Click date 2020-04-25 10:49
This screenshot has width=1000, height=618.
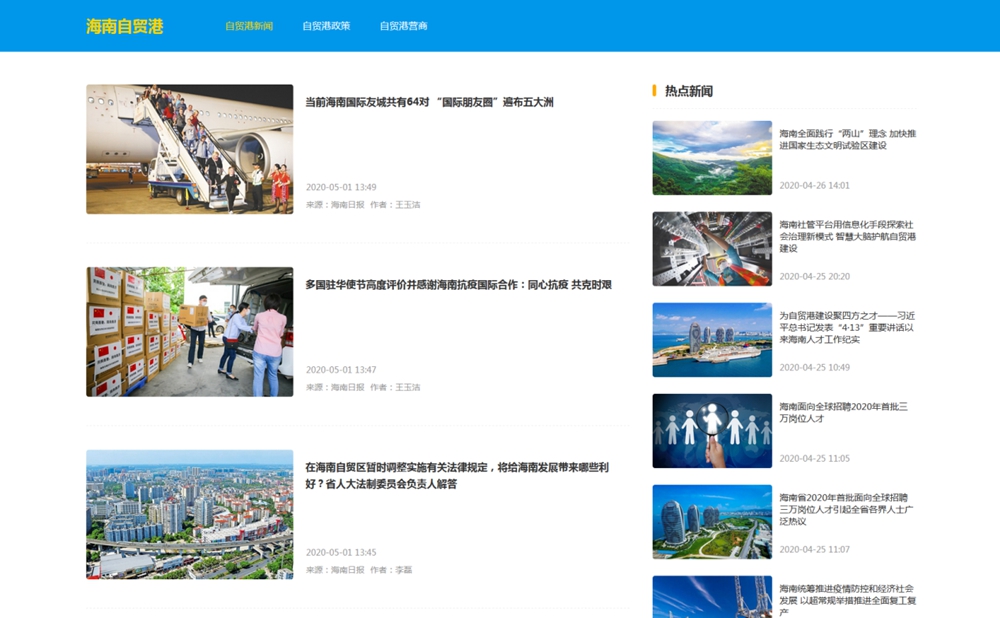click(814, 367)
